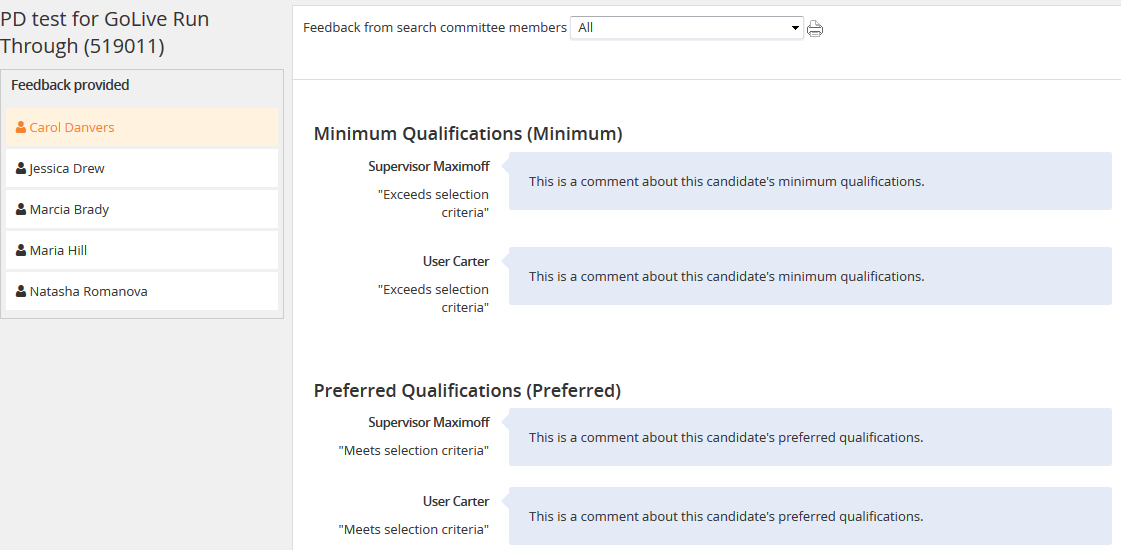Select Maria Hill in the feedback list
1121x550 pixels.
pyautogui.click(x=142, y=250)
